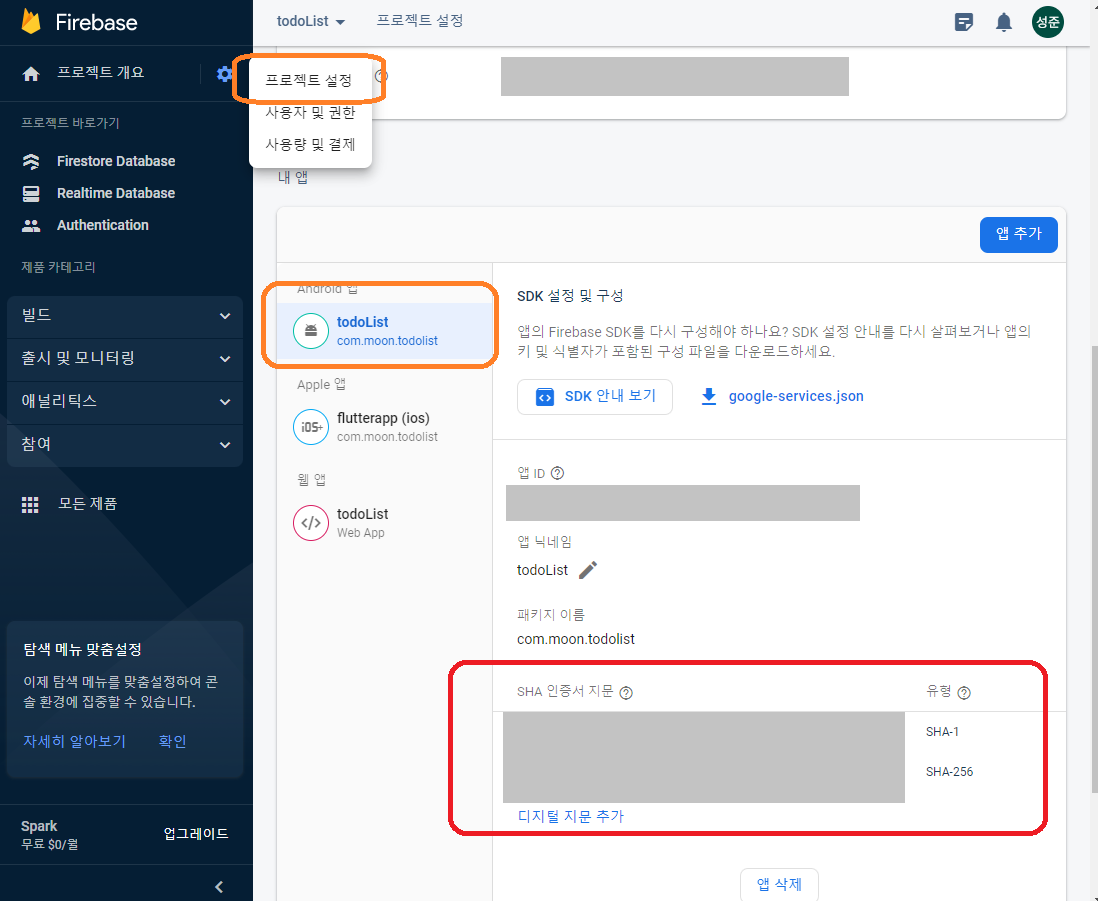The width and height of the screenshot is (1098, 901).
Task: Expand the 출시 및 모니터링 category
Action: (x=125, y=359)
